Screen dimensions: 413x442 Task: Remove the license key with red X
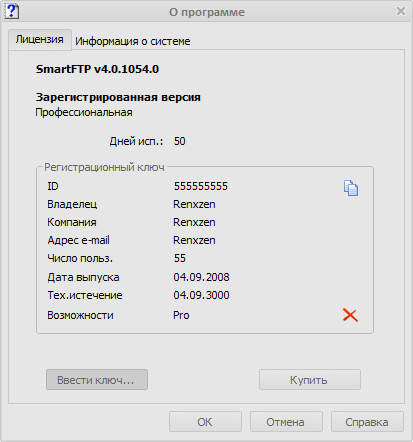(x=350, y=315)
